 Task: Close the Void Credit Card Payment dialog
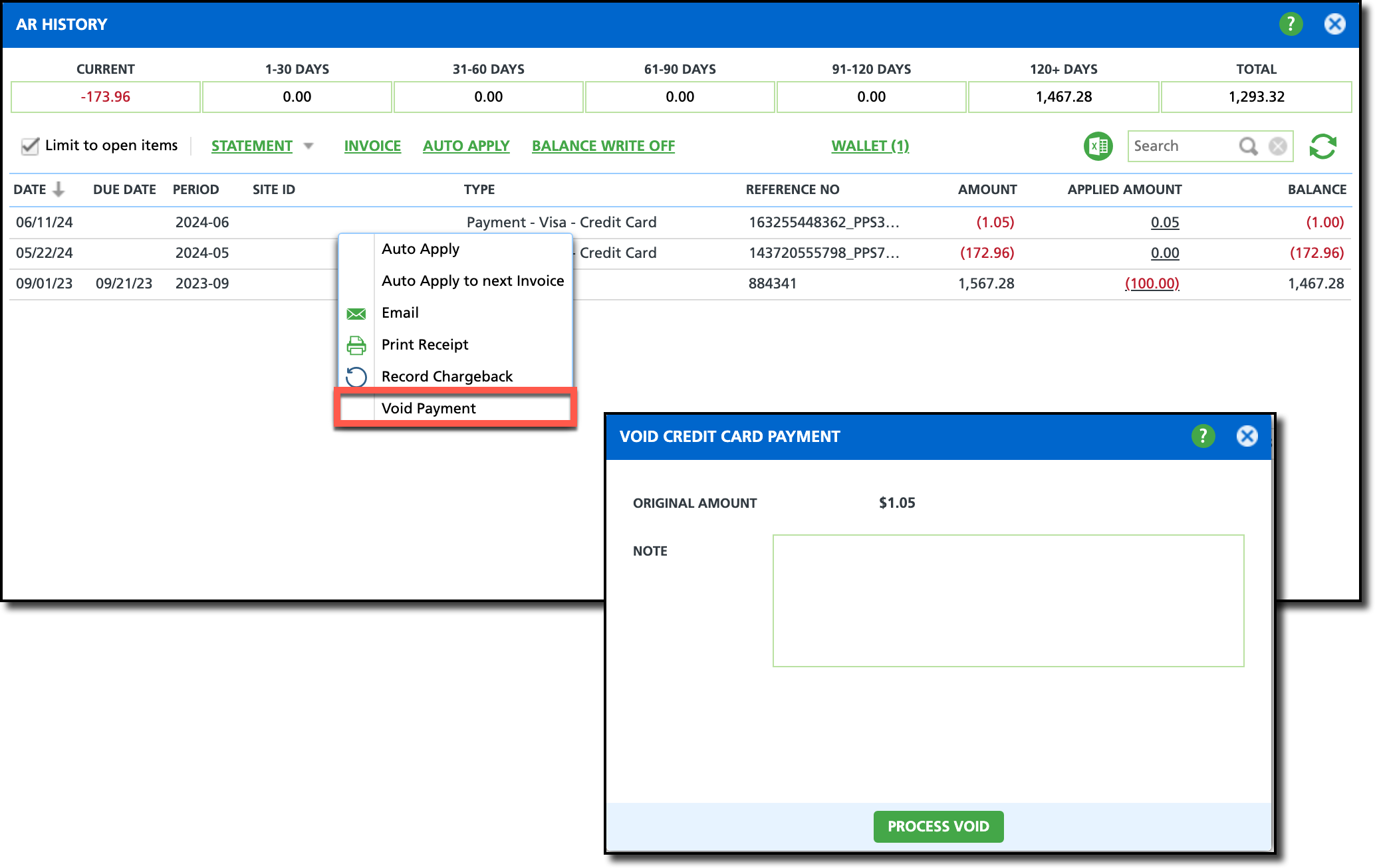tap(1247, 436)
